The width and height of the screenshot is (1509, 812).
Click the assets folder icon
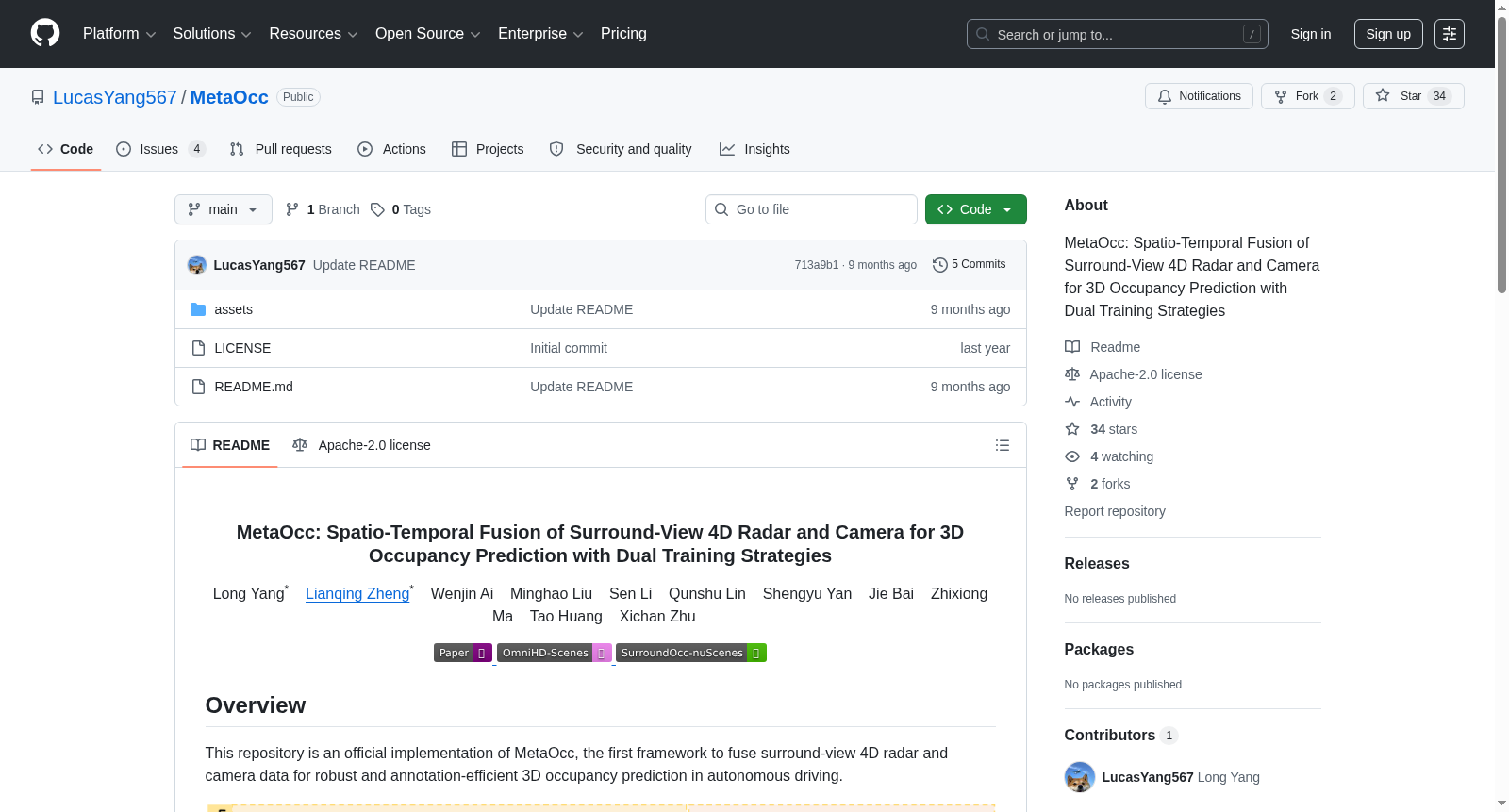click(x=198, y=309)
